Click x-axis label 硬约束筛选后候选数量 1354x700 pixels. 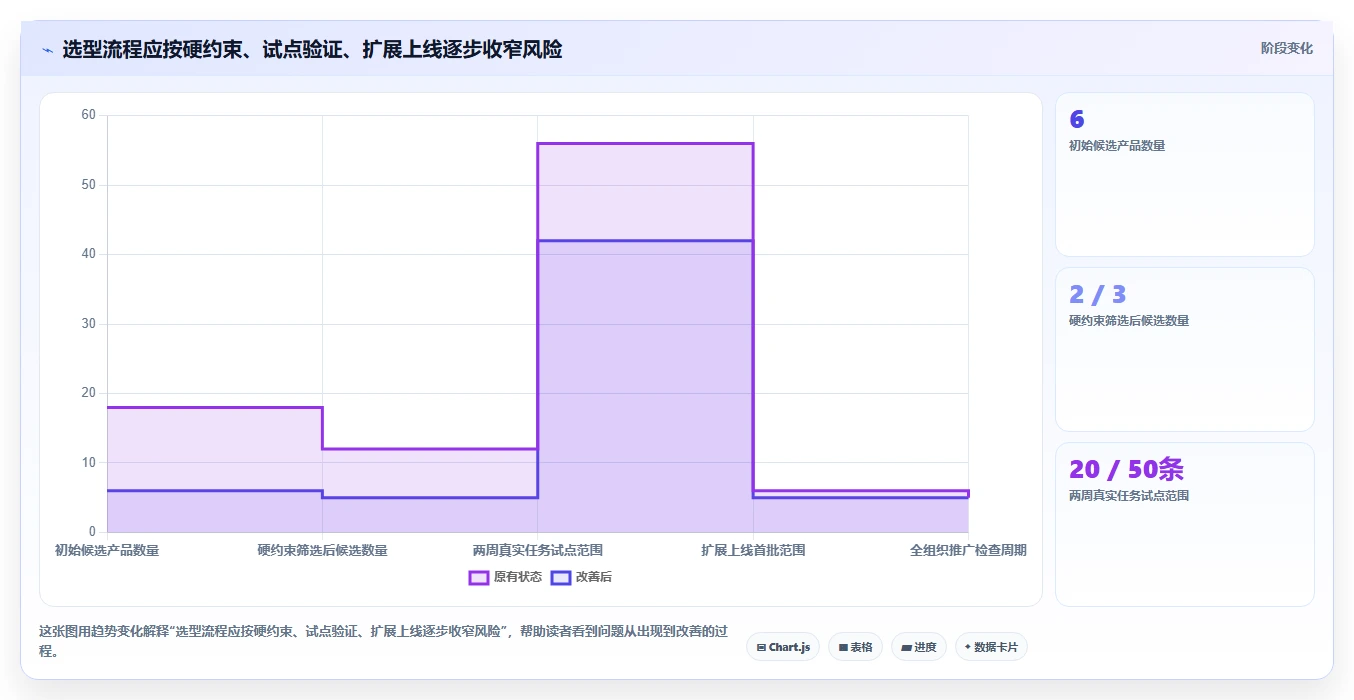(322, 550)
